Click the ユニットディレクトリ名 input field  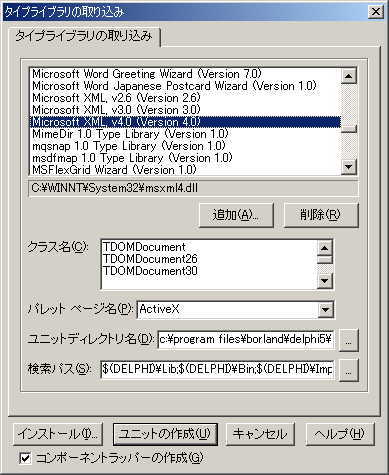[x=246, y=339]
